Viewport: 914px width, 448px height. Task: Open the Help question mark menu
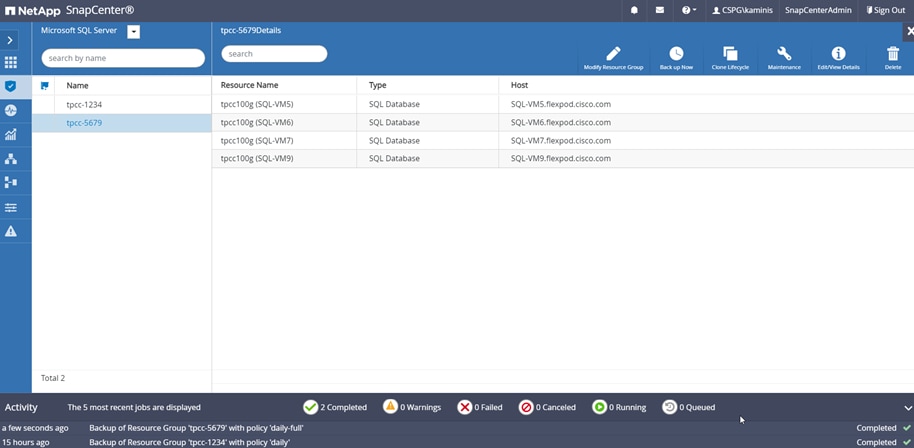coord(689,10)
